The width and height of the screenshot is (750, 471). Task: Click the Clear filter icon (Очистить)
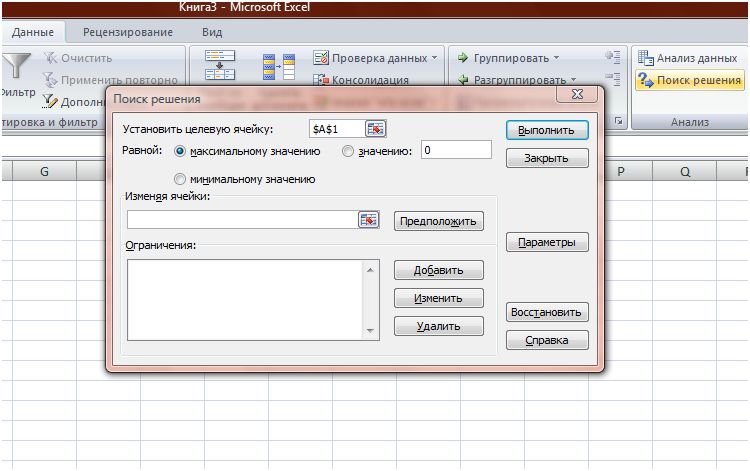tap(50, 58)
